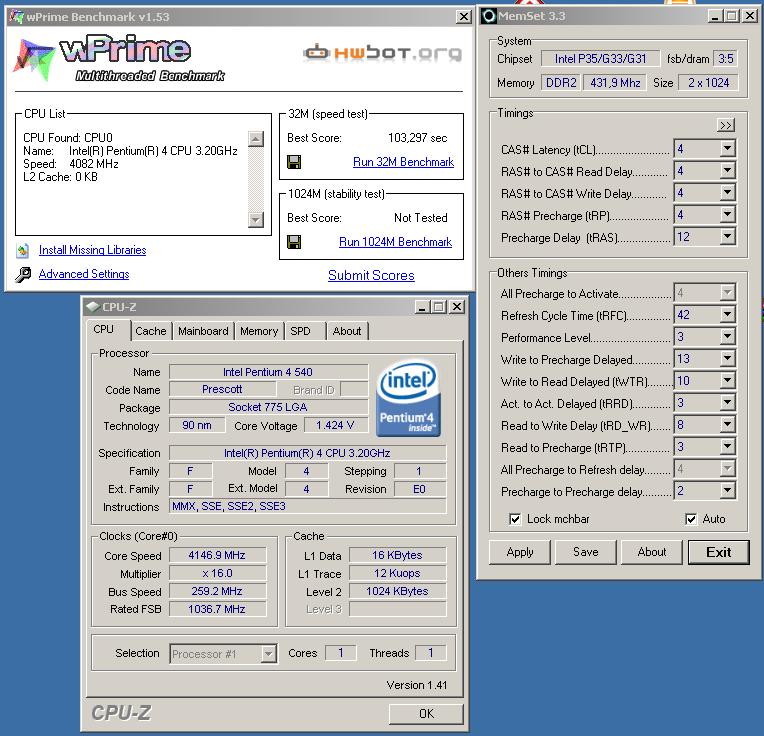Click the Instructions MMX, SSE field
The height and width of the screenshot is (736, 764).
(x=307, y=507)
